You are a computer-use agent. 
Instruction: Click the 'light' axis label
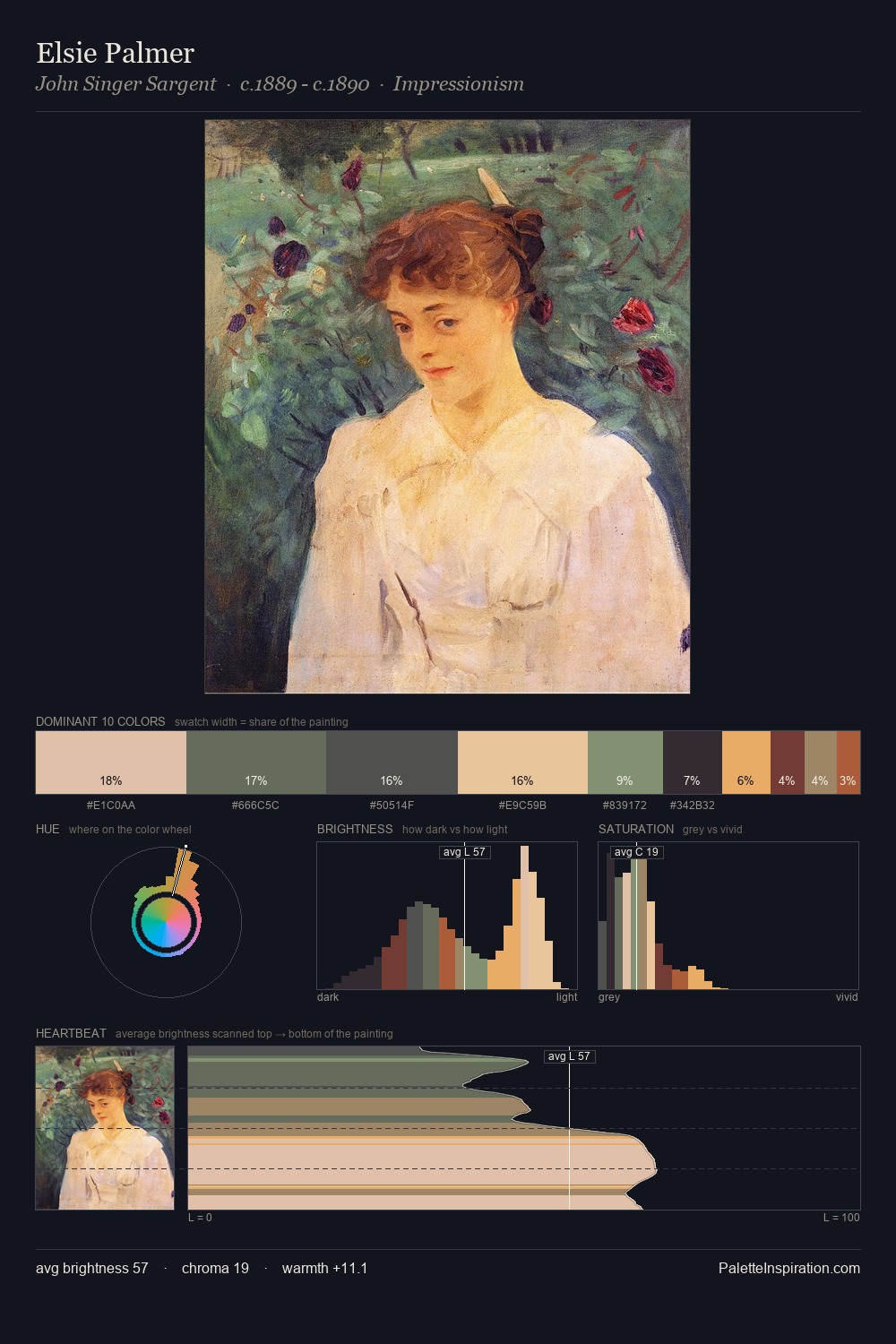[x=567, y=997]
